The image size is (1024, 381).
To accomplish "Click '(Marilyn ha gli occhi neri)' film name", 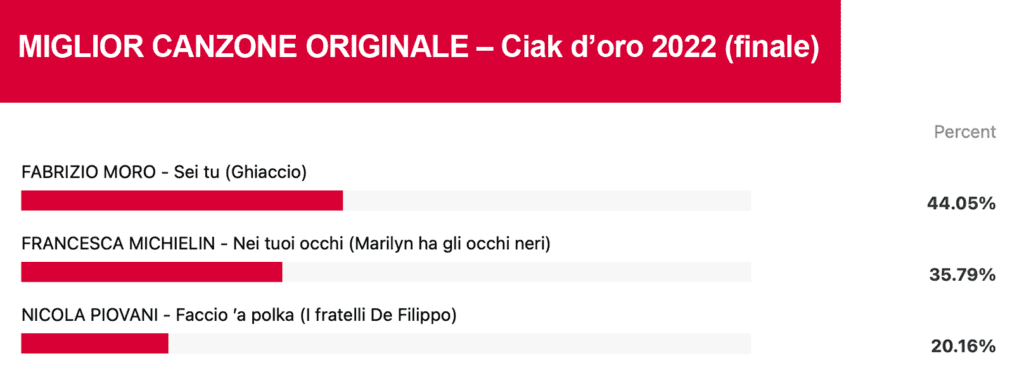I will tap(450, 244).
